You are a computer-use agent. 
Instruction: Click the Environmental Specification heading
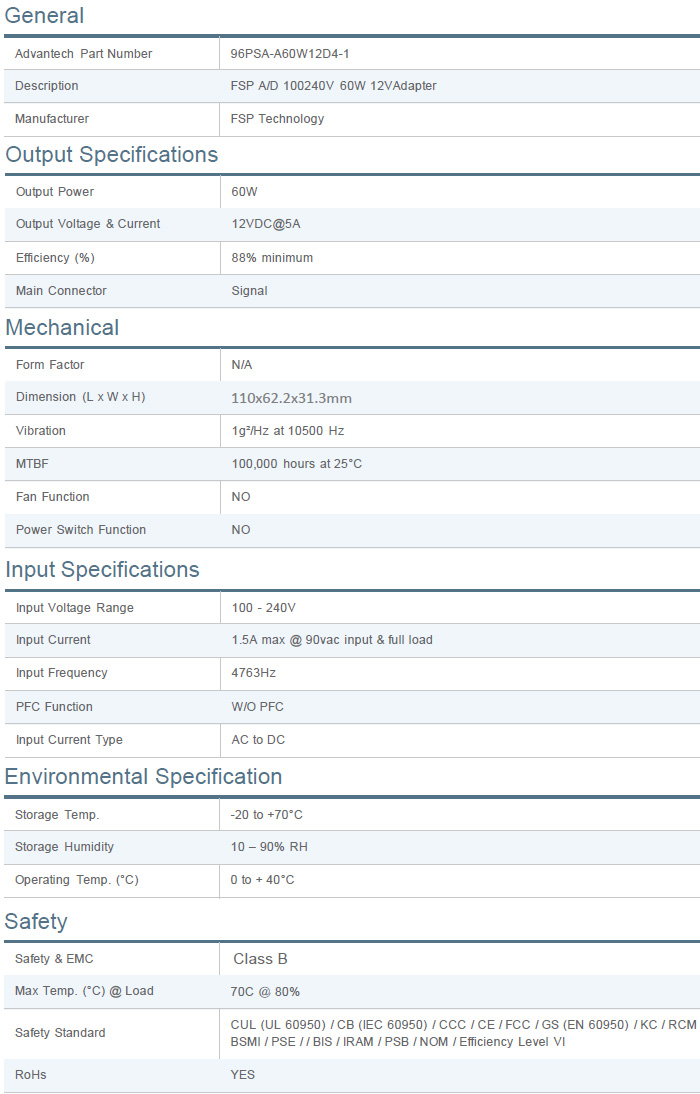tap(143, 777)
